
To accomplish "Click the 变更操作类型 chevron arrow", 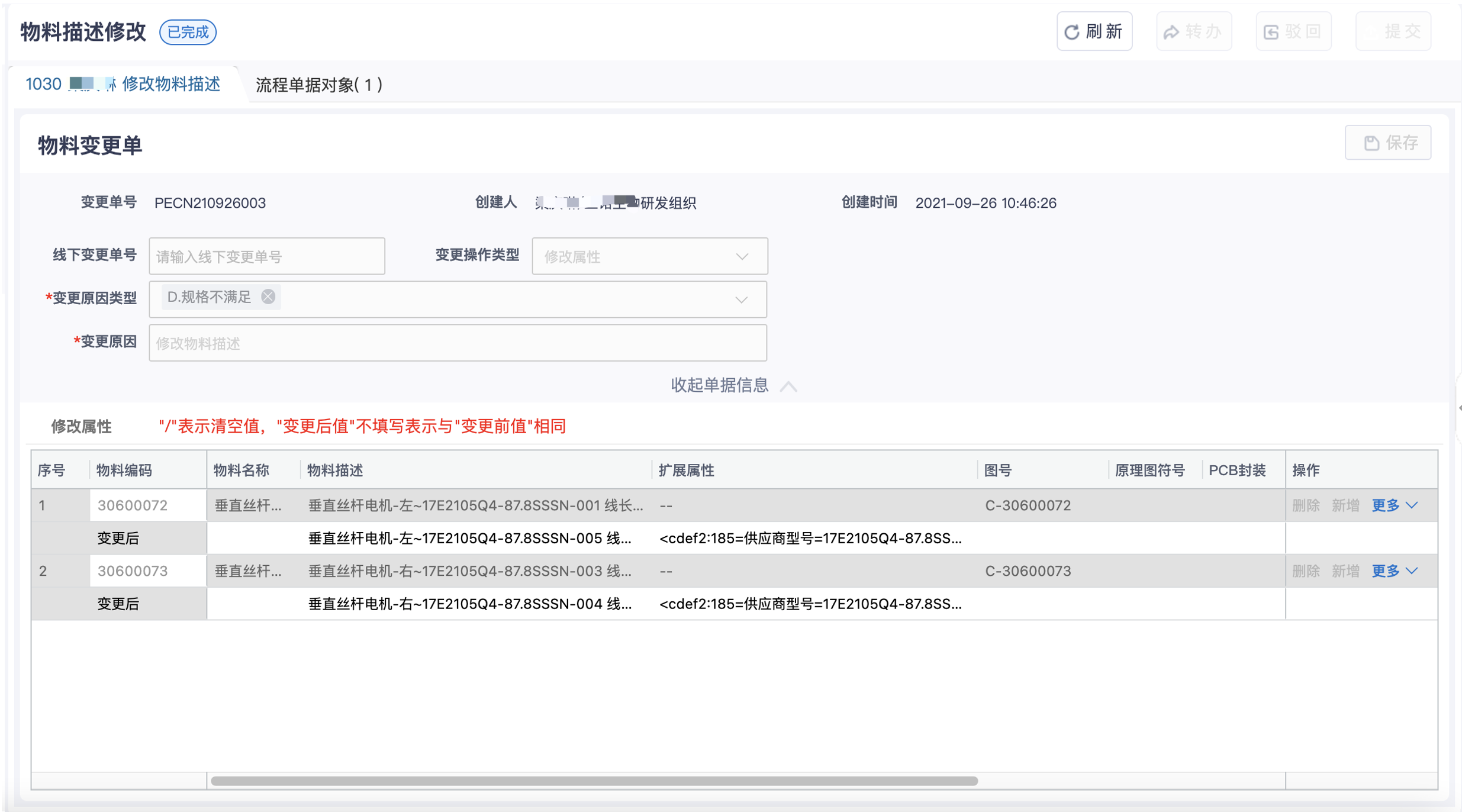I will [742, 257].
